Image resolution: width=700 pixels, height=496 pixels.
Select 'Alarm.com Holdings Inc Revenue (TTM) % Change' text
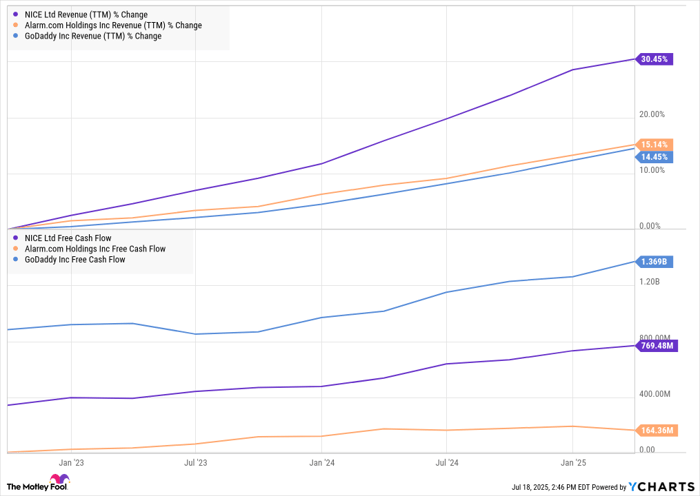(x=113, y=25)
